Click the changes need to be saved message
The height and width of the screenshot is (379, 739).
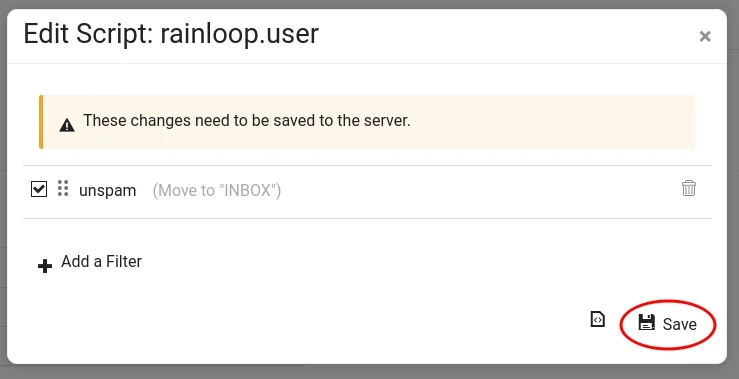[x=247, y=121]
